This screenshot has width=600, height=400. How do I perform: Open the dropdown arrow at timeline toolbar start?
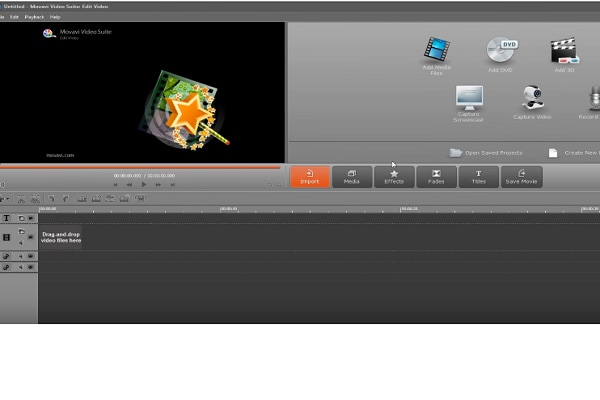click(x=7, y=199)
